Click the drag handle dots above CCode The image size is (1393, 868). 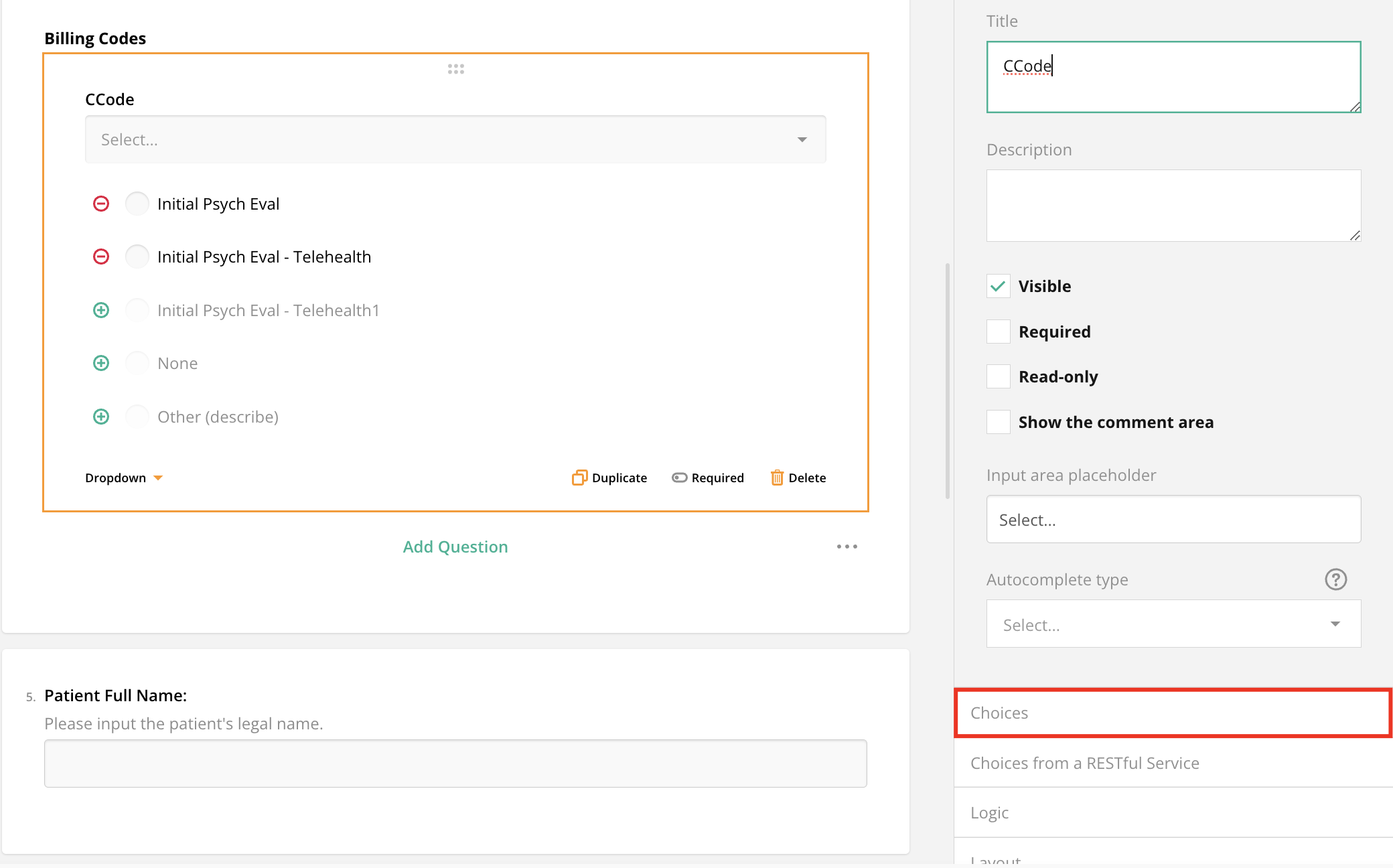click(456, 69)
